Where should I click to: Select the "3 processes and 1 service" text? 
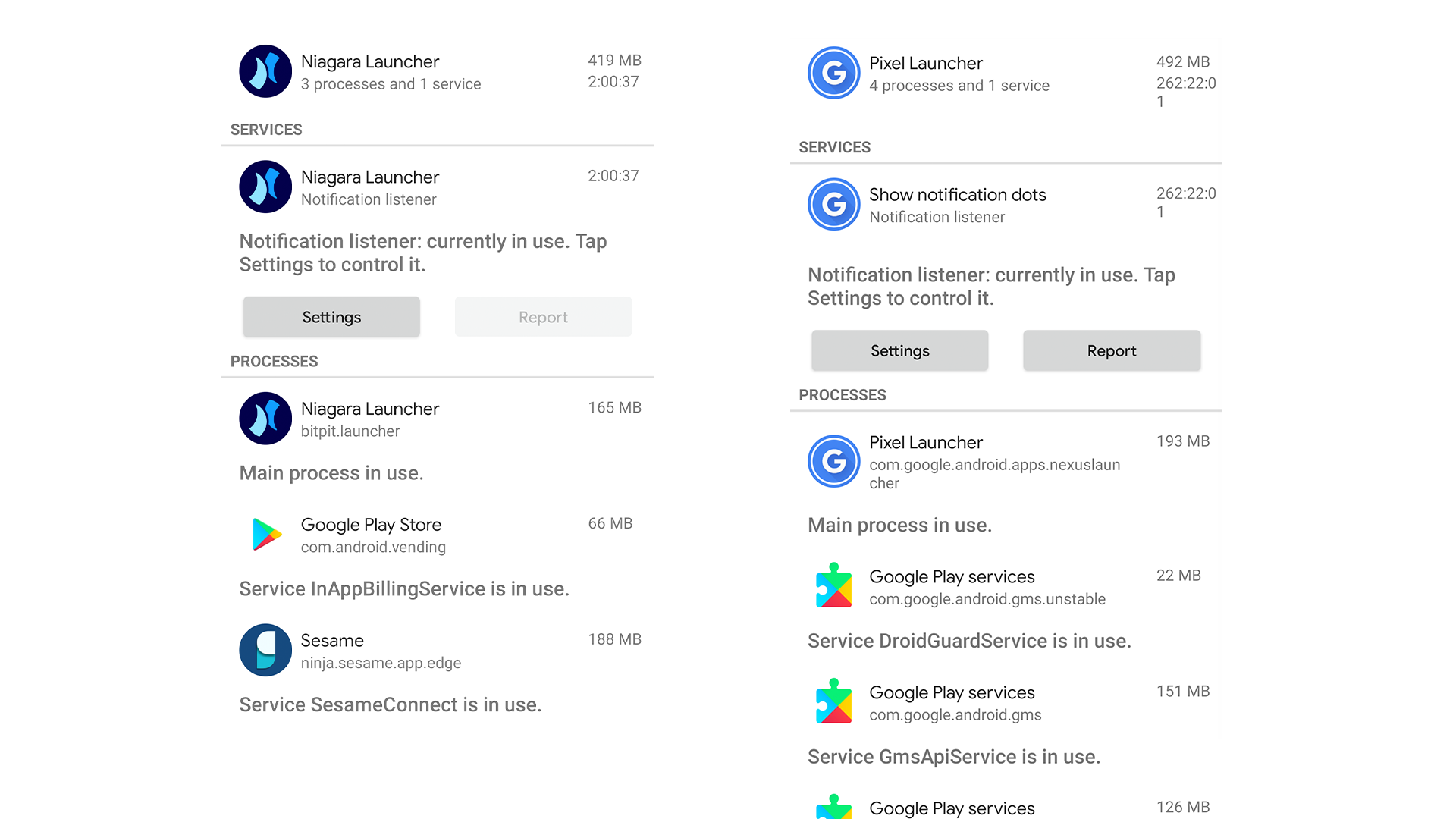coord(391,84)
